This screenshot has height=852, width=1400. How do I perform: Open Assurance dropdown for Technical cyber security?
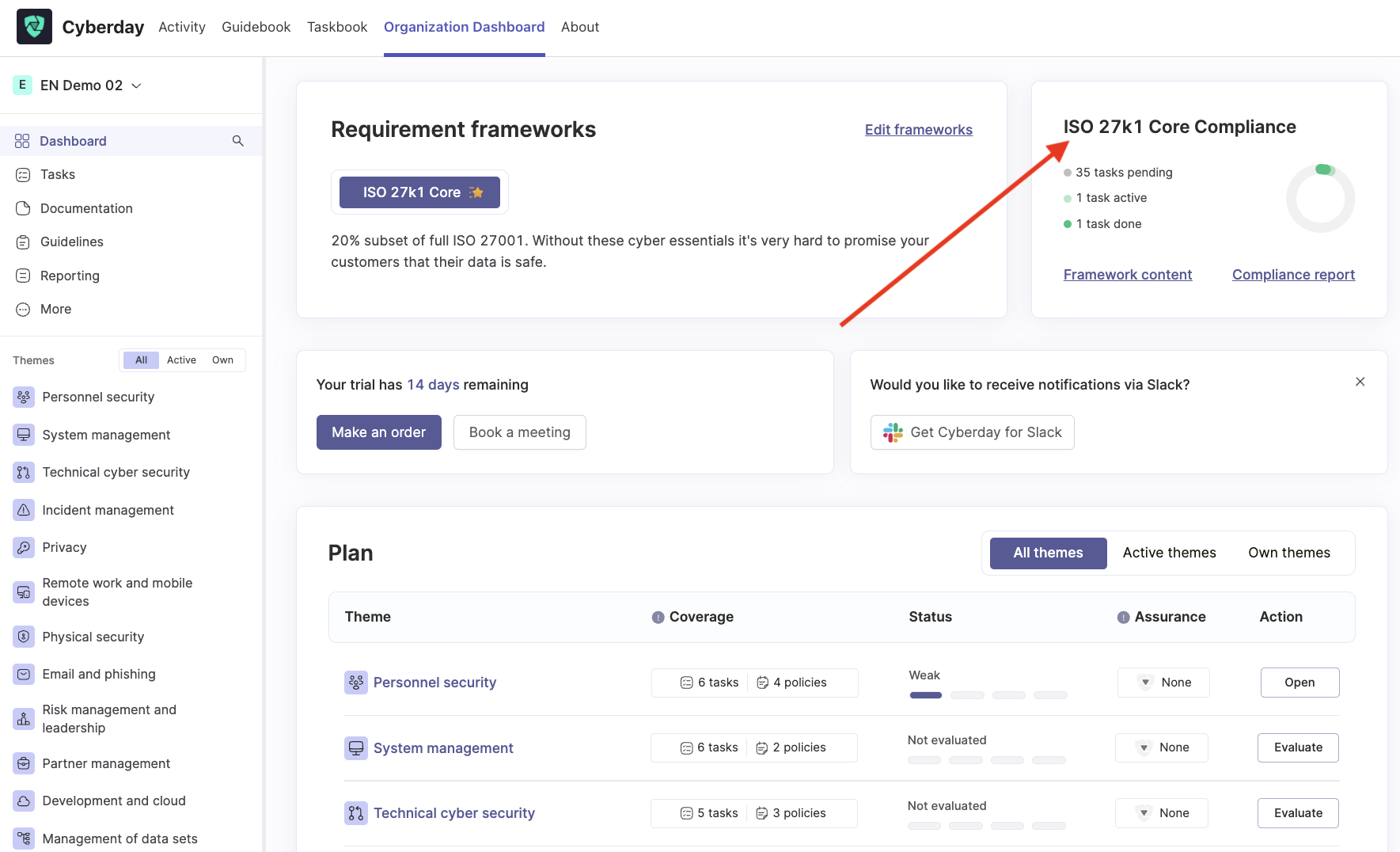[x=1162, y=813]
